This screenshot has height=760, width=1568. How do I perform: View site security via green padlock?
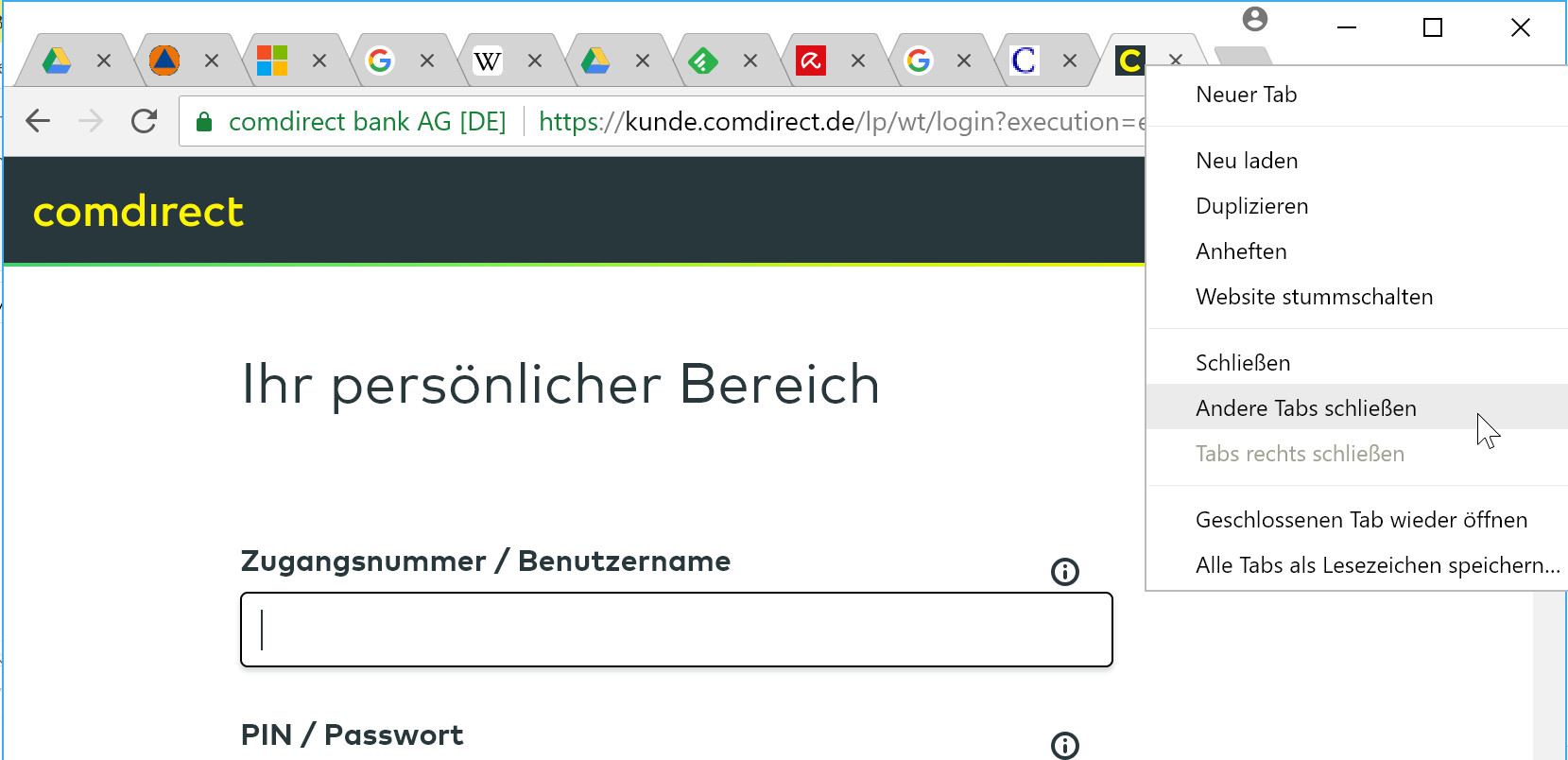pos(203,121)
